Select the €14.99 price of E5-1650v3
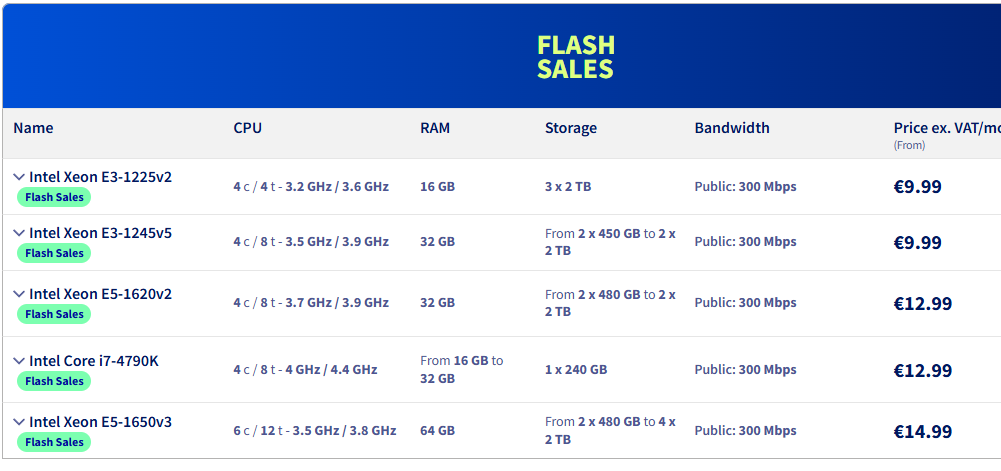This screenshot has height=471, width=1001. coord(923,431)
